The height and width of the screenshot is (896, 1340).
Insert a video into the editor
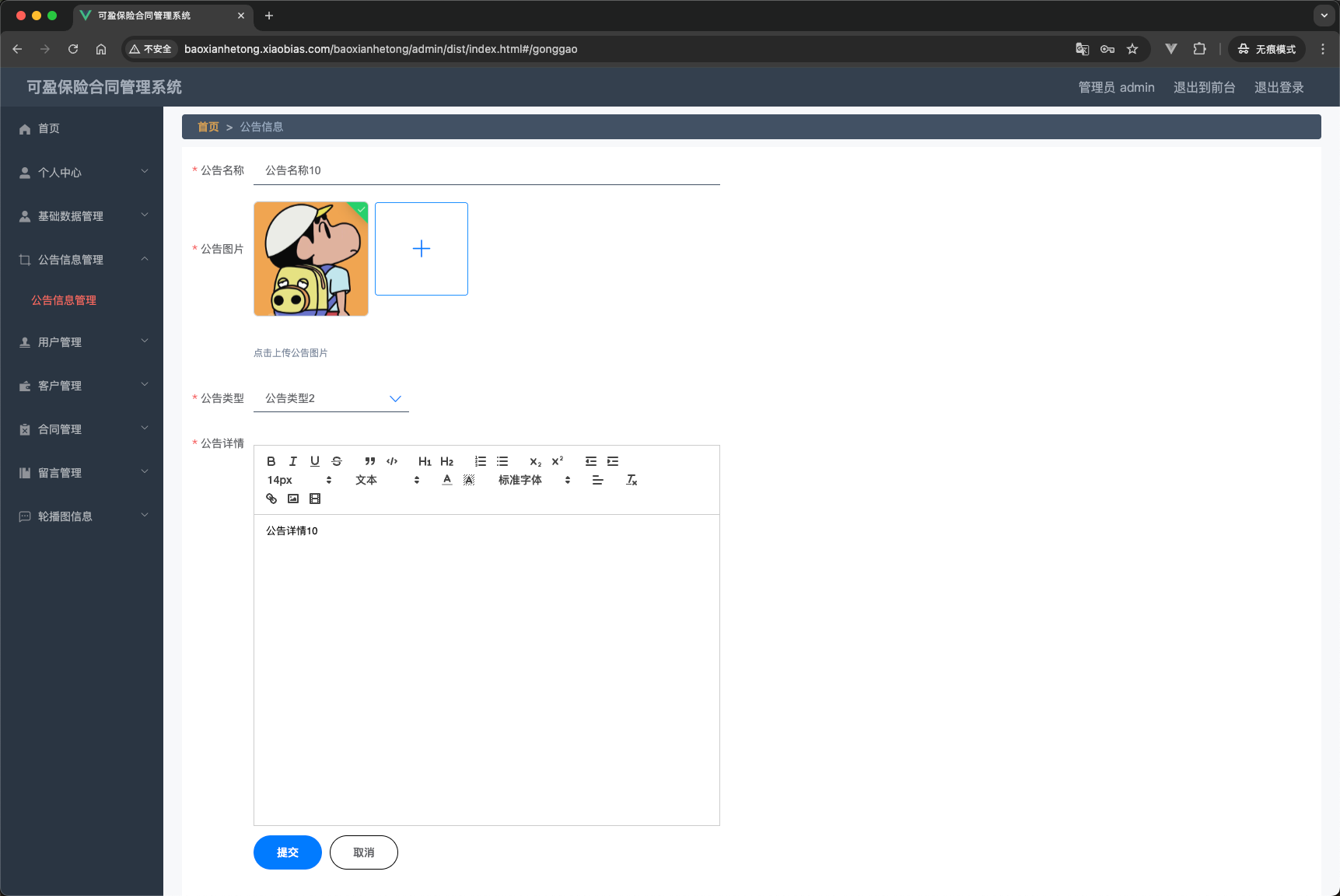[x=315, y=499]
